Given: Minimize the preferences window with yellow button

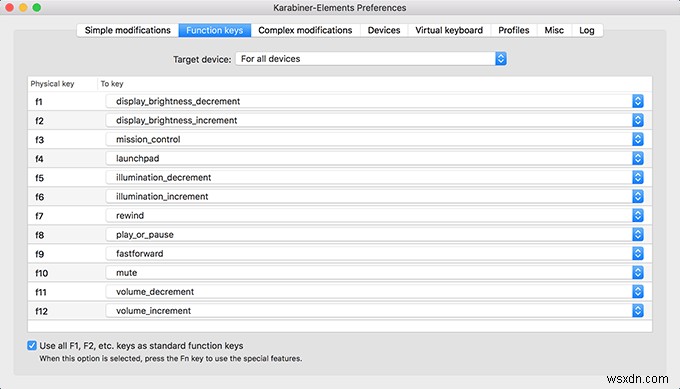Looking at the screenshot, I should pyautogui.click(x=23, y=7).
